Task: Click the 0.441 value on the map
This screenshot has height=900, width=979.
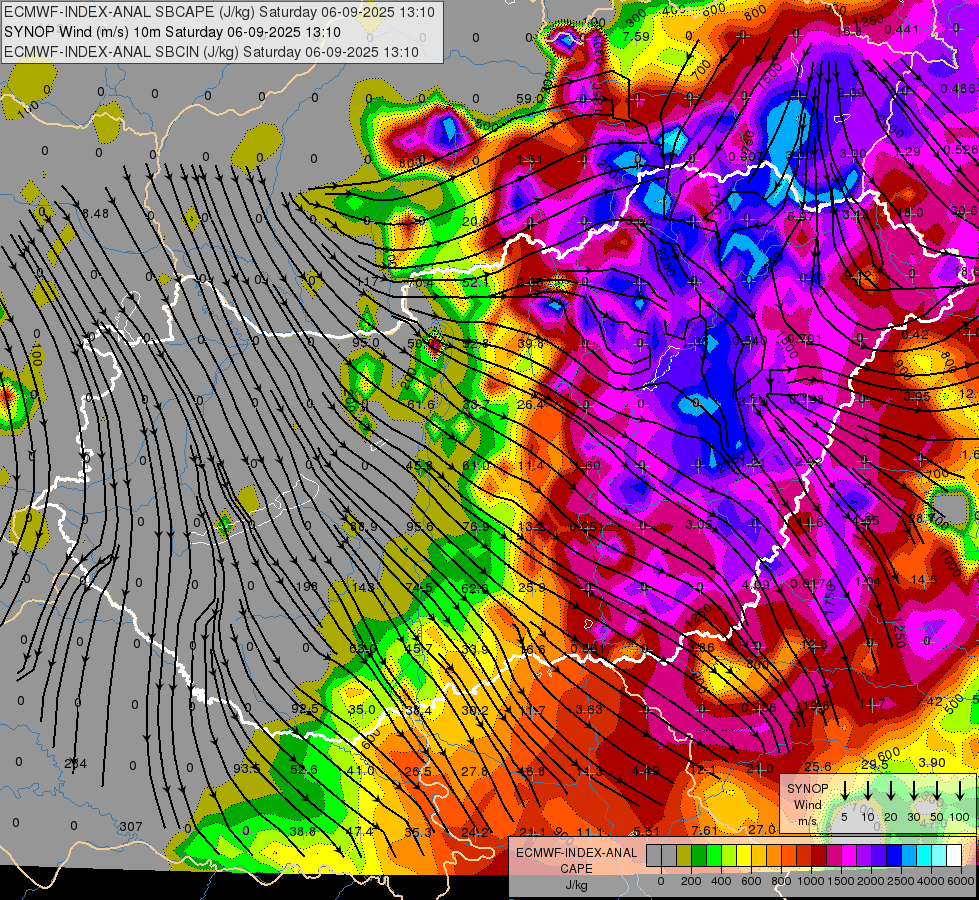Action: [x=902, y=30]
